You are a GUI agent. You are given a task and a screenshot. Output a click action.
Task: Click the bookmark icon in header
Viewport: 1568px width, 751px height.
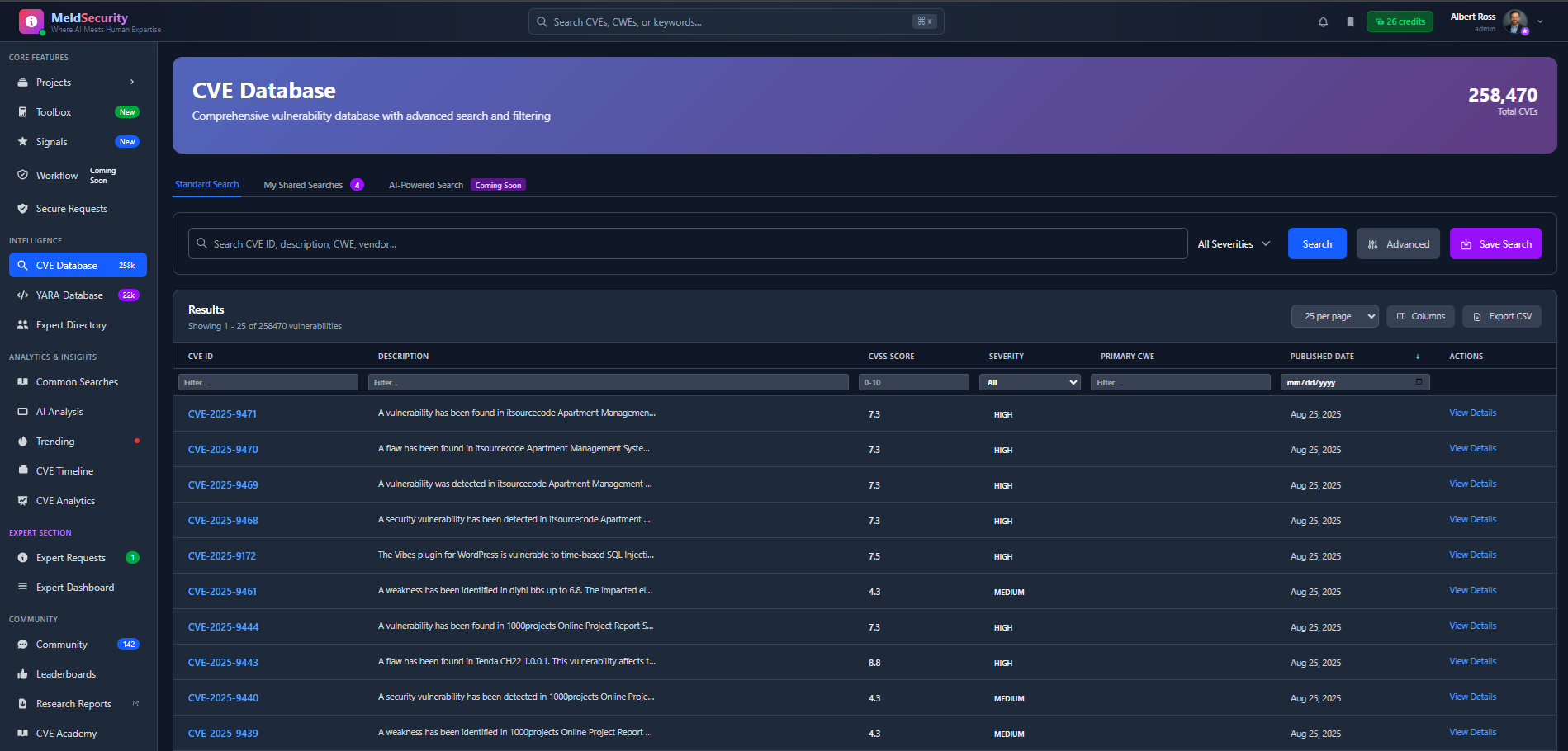coord(1350,22)
